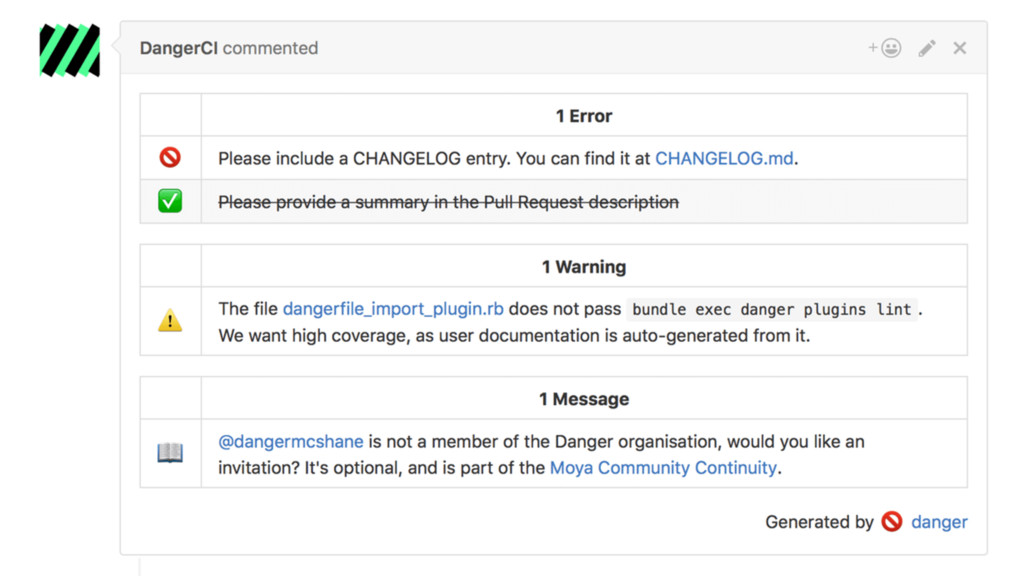Open the dangerfile_import_plugin.rb file link
The width and height of the screenshot is (1024, 576).
tap(393, 309)
